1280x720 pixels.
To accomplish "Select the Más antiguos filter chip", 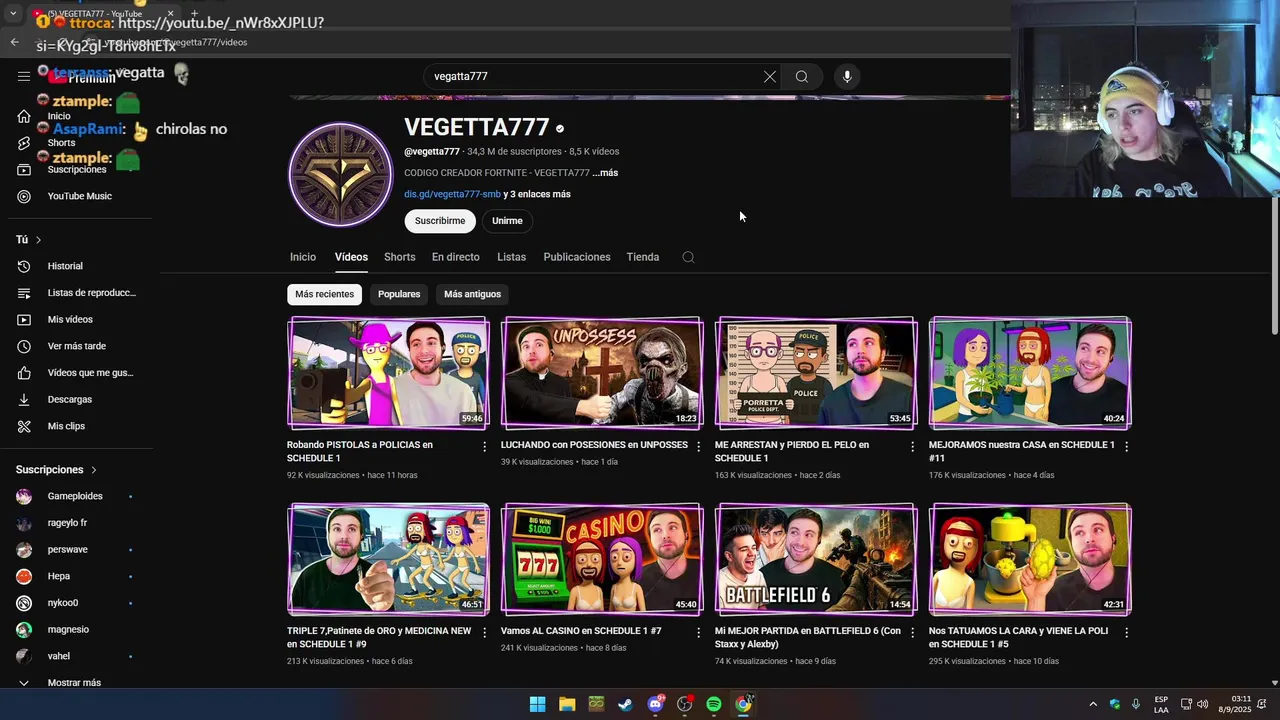I will pos(472,294).
